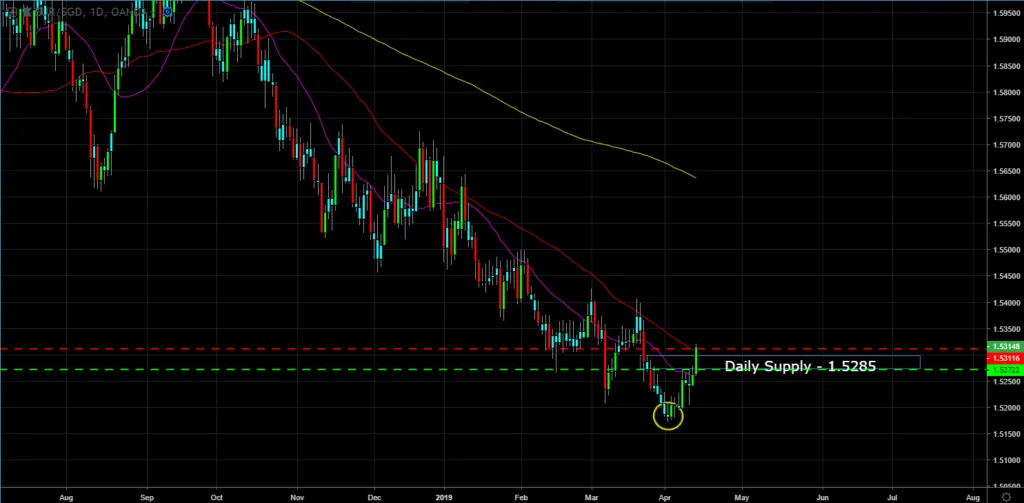Click the Oct label on time axis

(x=216, y=497)
